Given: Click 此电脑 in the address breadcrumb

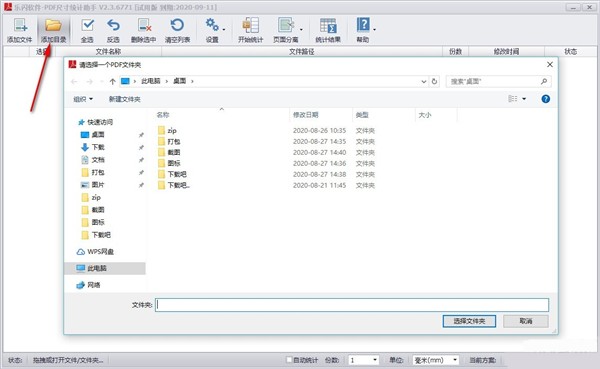Looking at the screenshot, I should coord(151,81).
